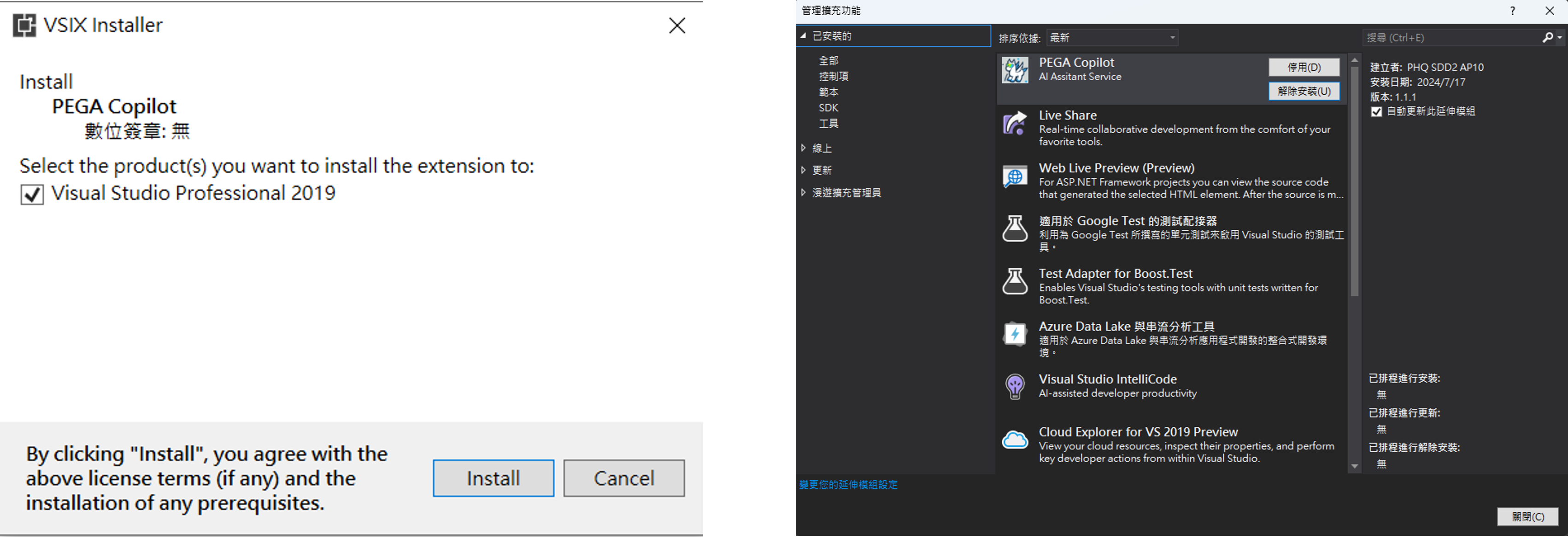Collapse the 已安裝的 category
This screenshot has width=1568, height=537.
coord(804,36)
